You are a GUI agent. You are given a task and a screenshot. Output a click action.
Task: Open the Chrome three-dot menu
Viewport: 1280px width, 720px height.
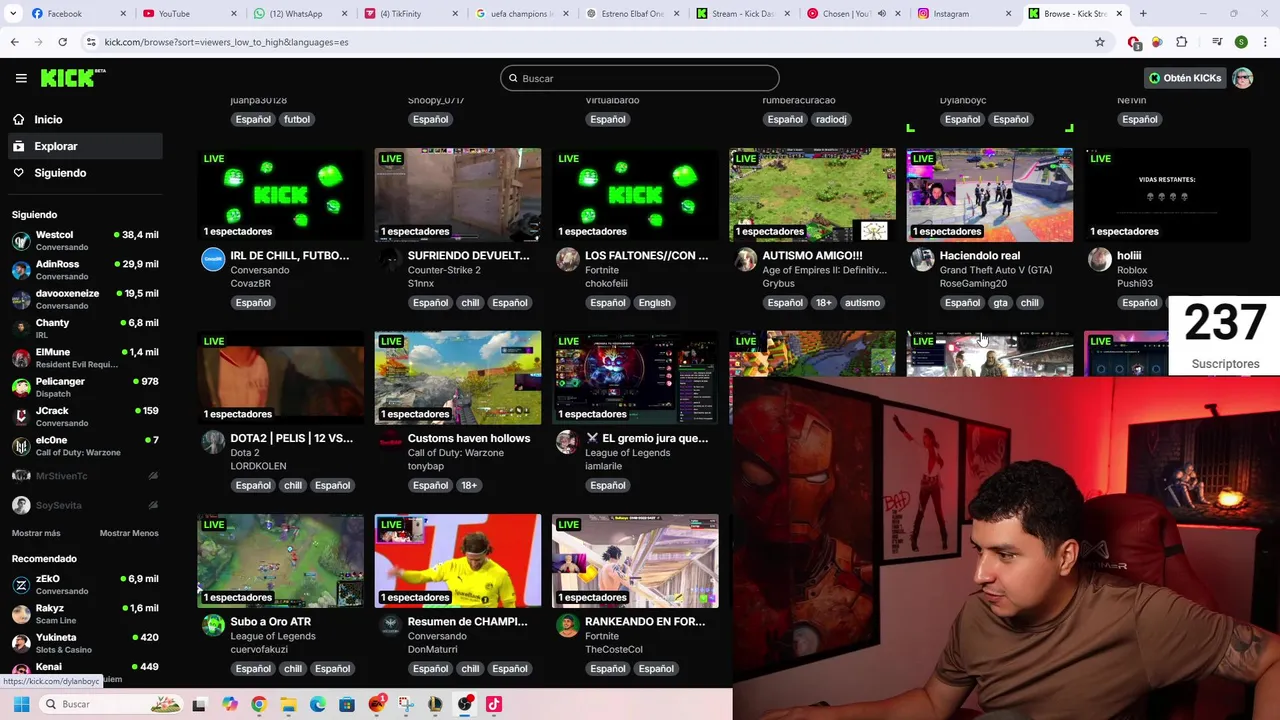click(1264, 42)
